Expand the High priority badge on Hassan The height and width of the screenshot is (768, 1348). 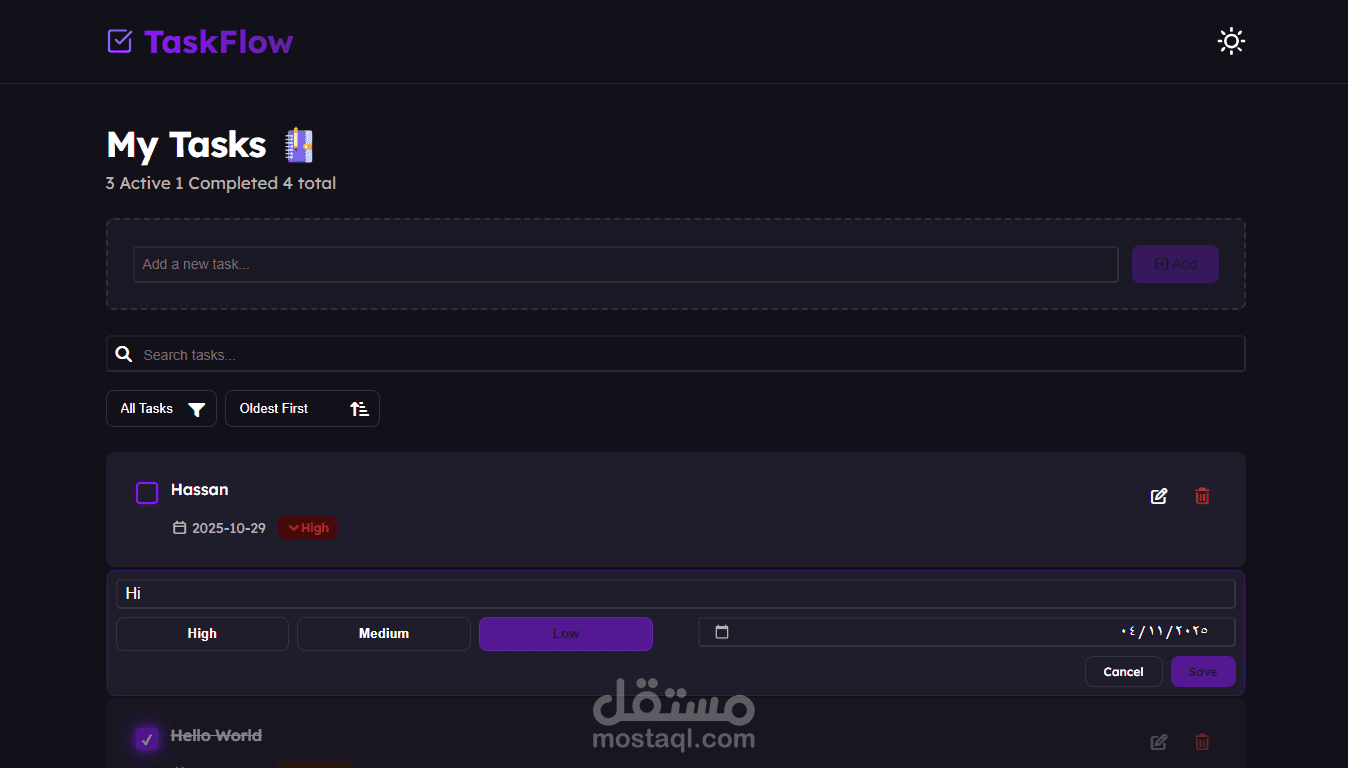[308, 528]
